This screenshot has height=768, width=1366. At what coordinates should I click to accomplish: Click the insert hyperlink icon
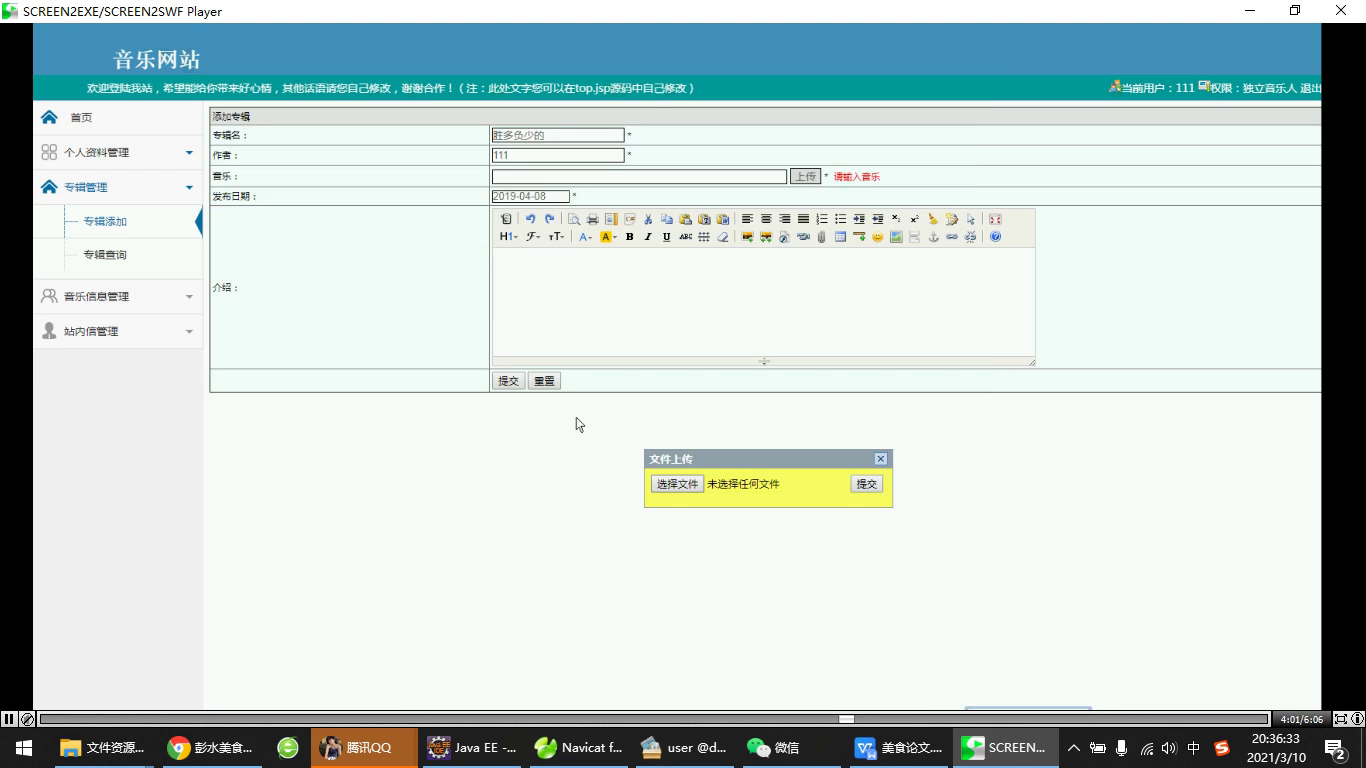tap(952, 237)
